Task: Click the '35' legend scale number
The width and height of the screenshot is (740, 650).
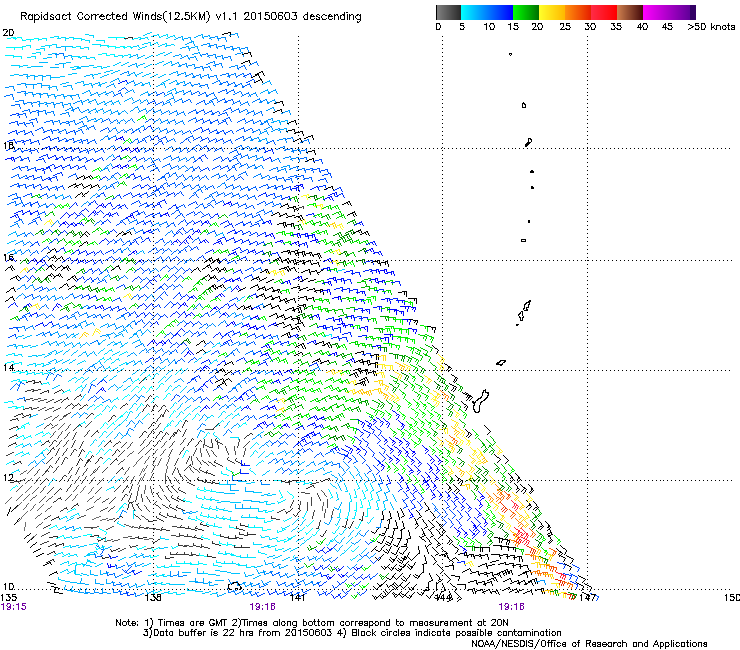Action: coord(616,27)
